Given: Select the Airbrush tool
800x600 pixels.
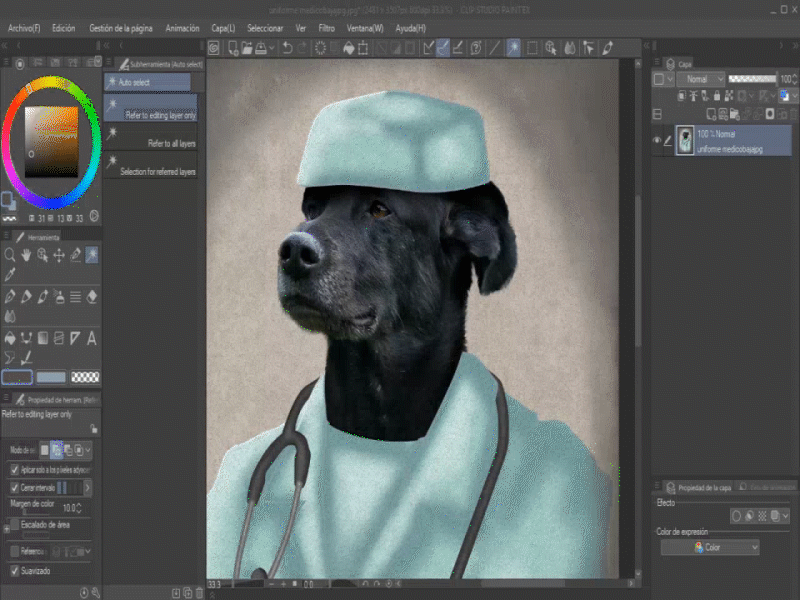Looking at the screenshot, I should 59,296.
